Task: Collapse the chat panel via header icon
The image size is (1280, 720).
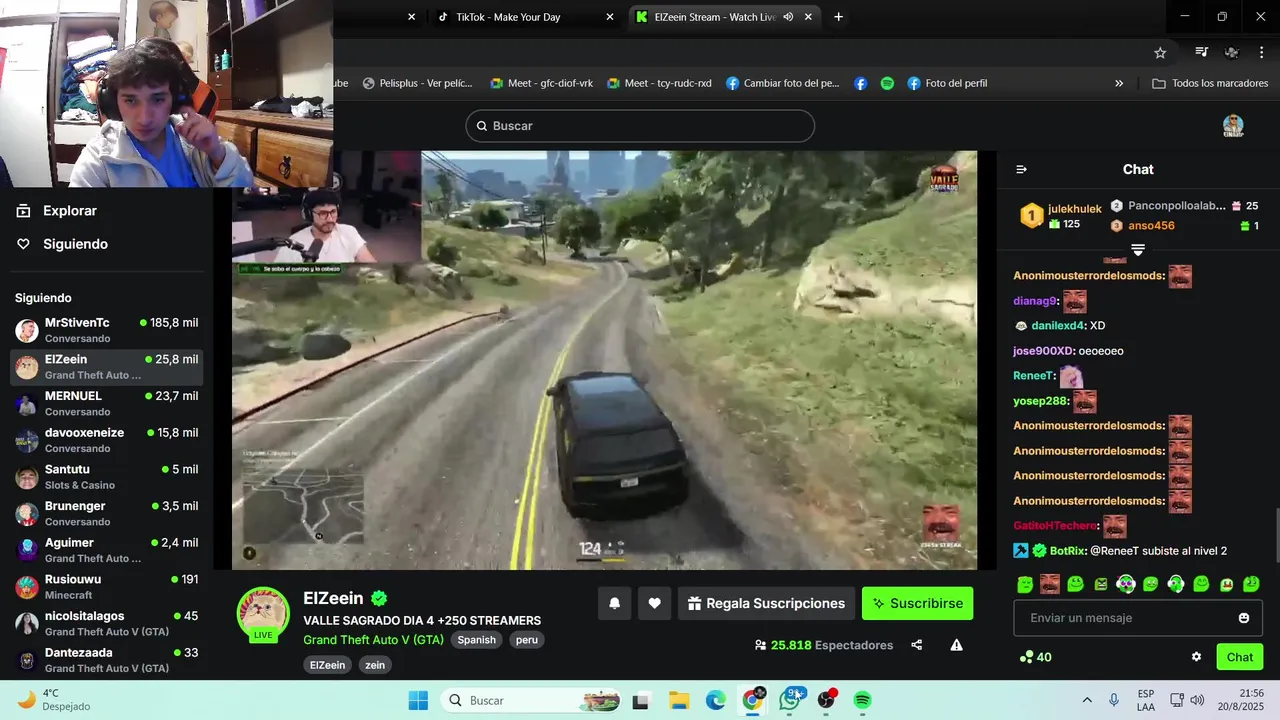Action: coord(1021,169)
